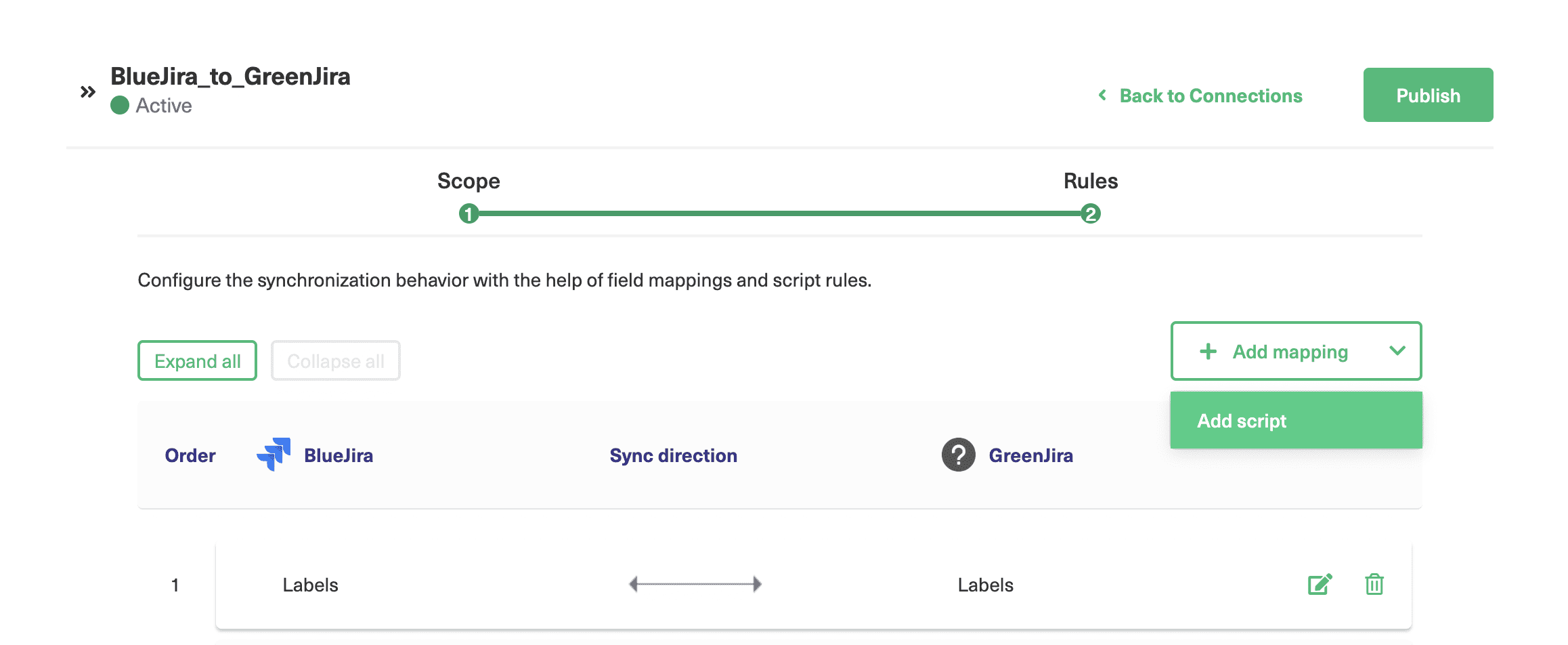Viewport: 1568px width, 645px height.
Task: Go to Rules step 2 marker
Action: [x=1090, y=214]
